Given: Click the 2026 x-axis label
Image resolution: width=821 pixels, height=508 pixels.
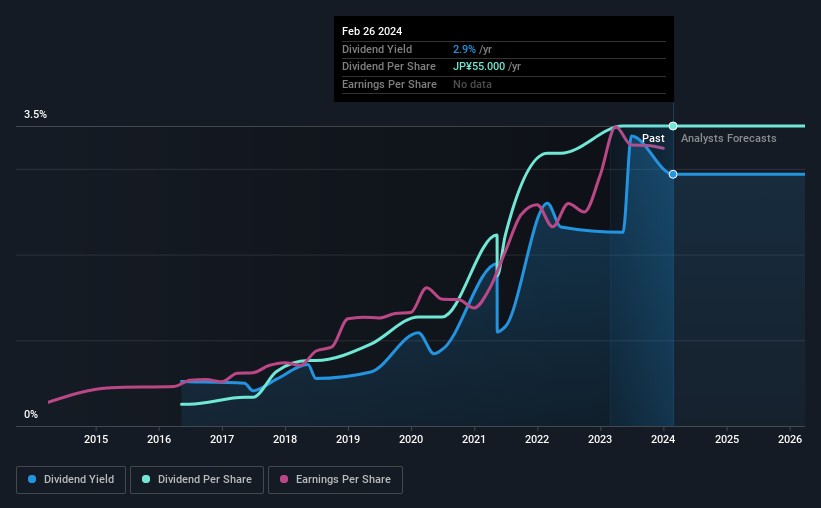Looking at the screenshot, I should 790,439.
